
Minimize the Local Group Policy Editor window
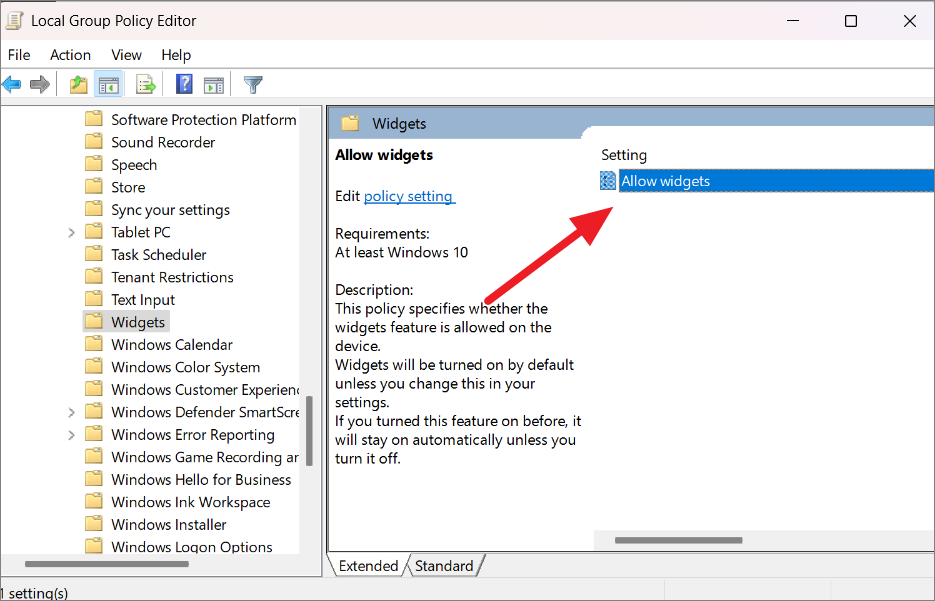pos(792,21)
